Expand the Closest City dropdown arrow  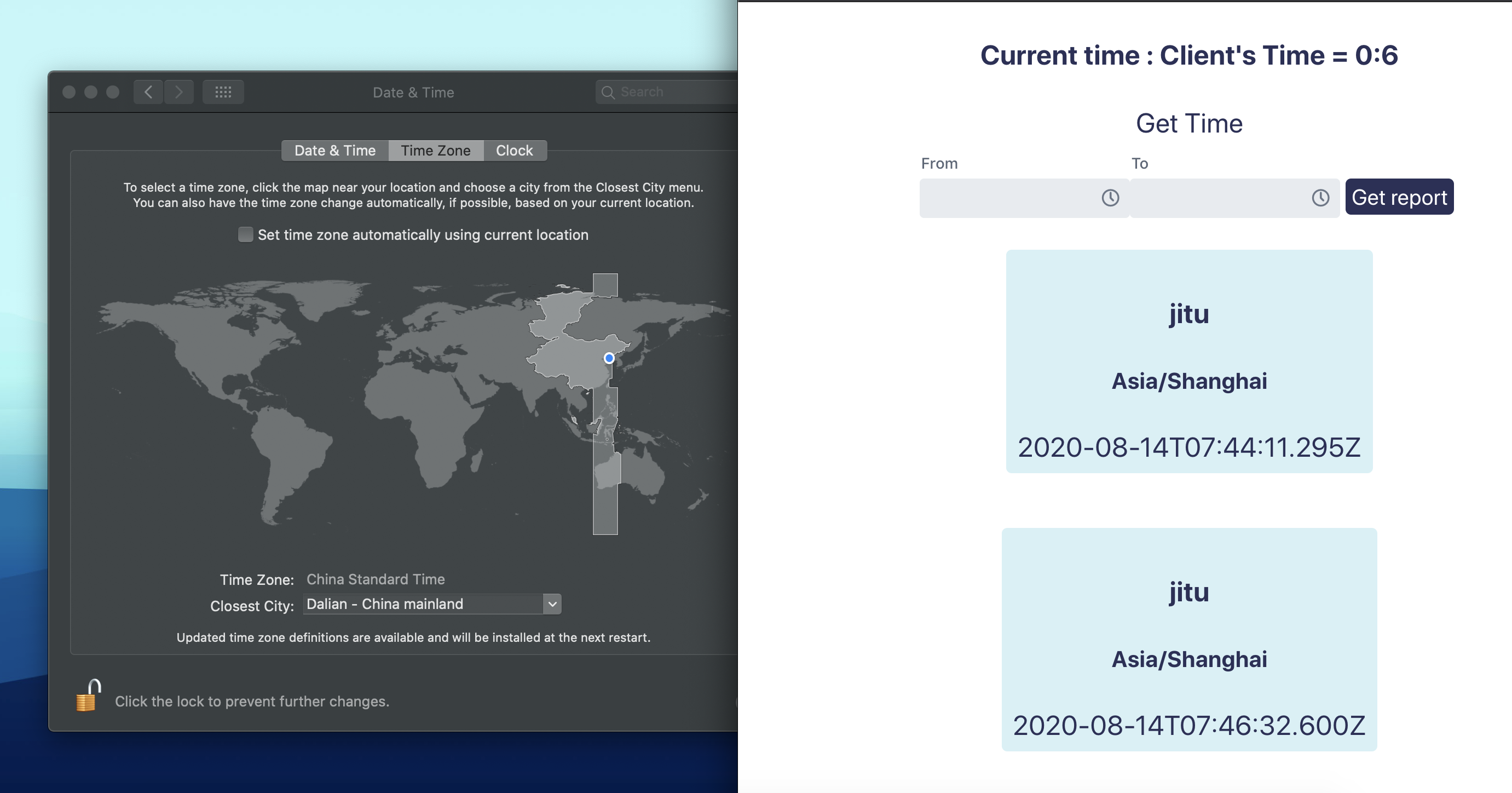tap(552, 604)
